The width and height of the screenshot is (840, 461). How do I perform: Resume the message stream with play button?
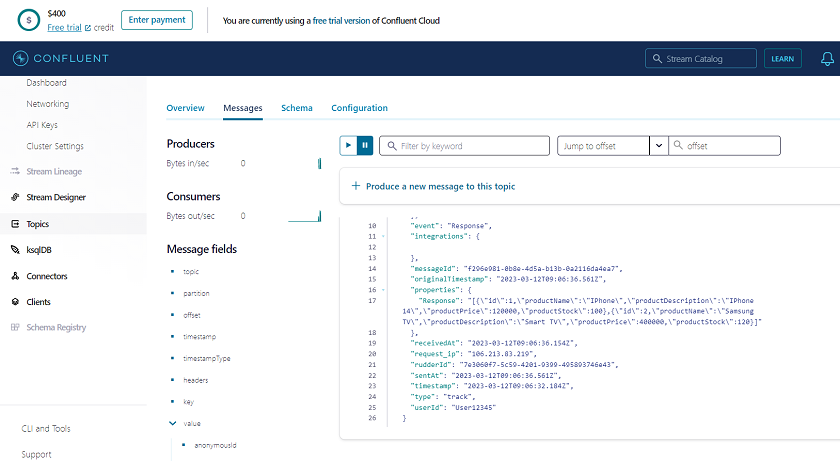[x=348, y=146]
